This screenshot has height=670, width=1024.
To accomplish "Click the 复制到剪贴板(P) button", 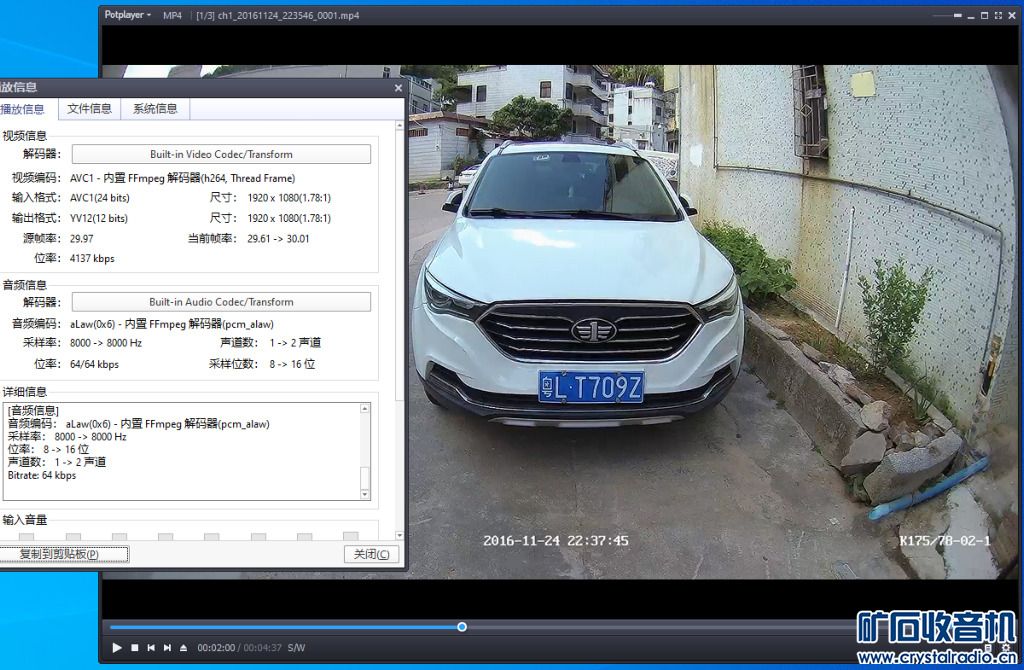I will coord(63,554).
